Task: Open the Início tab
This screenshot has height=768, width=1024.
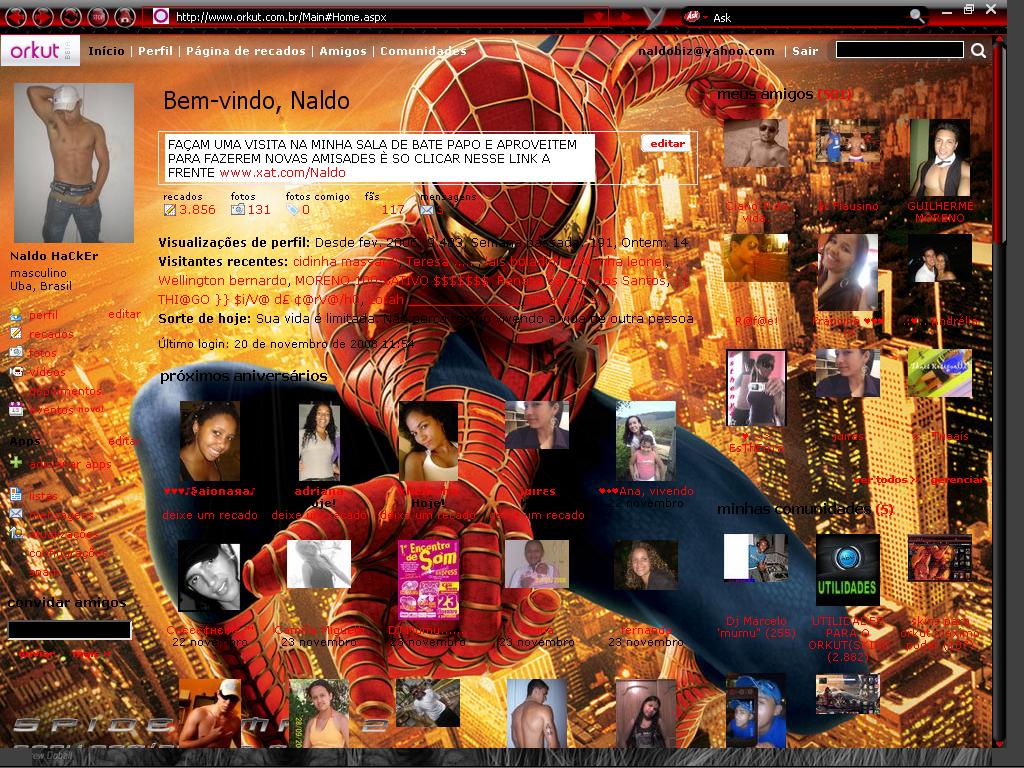Action: pos(106,51)
